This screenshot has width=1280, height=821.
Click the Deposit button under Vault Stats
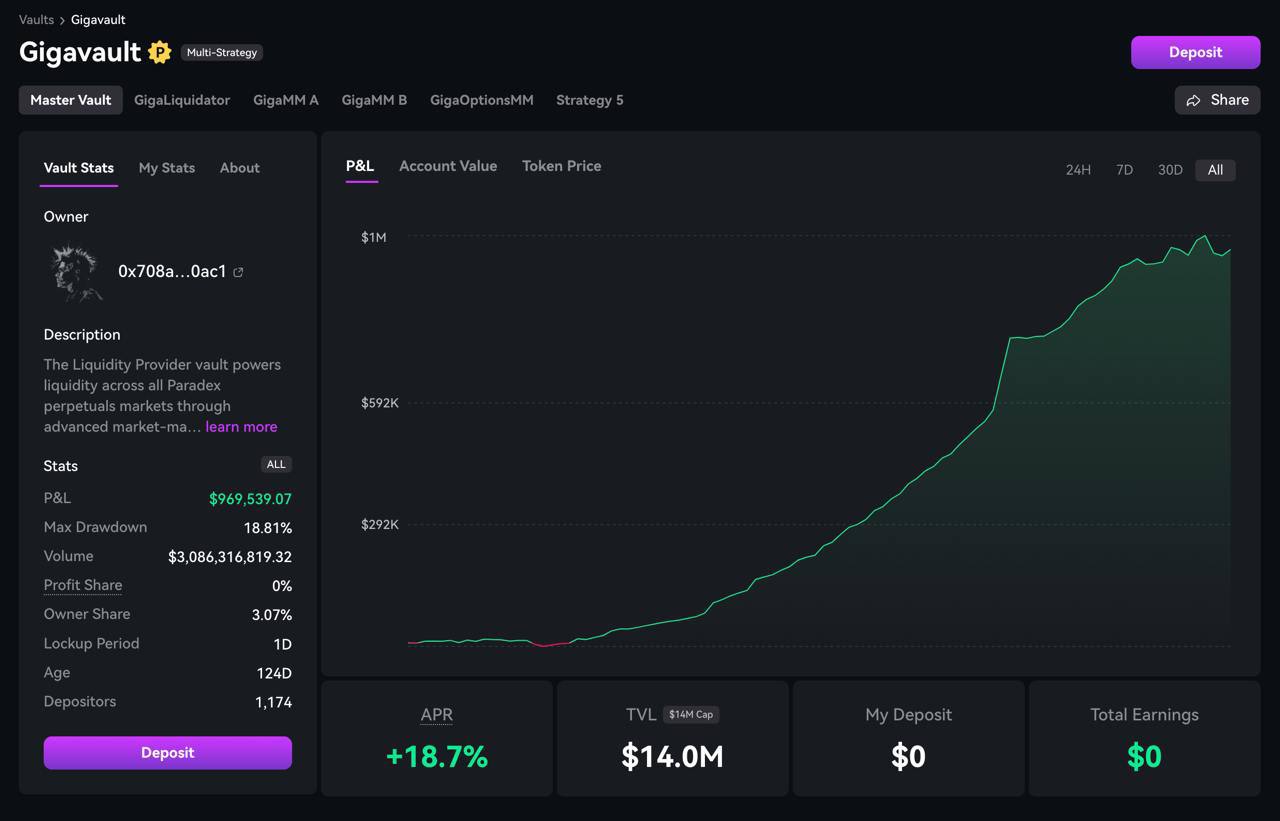168,753
